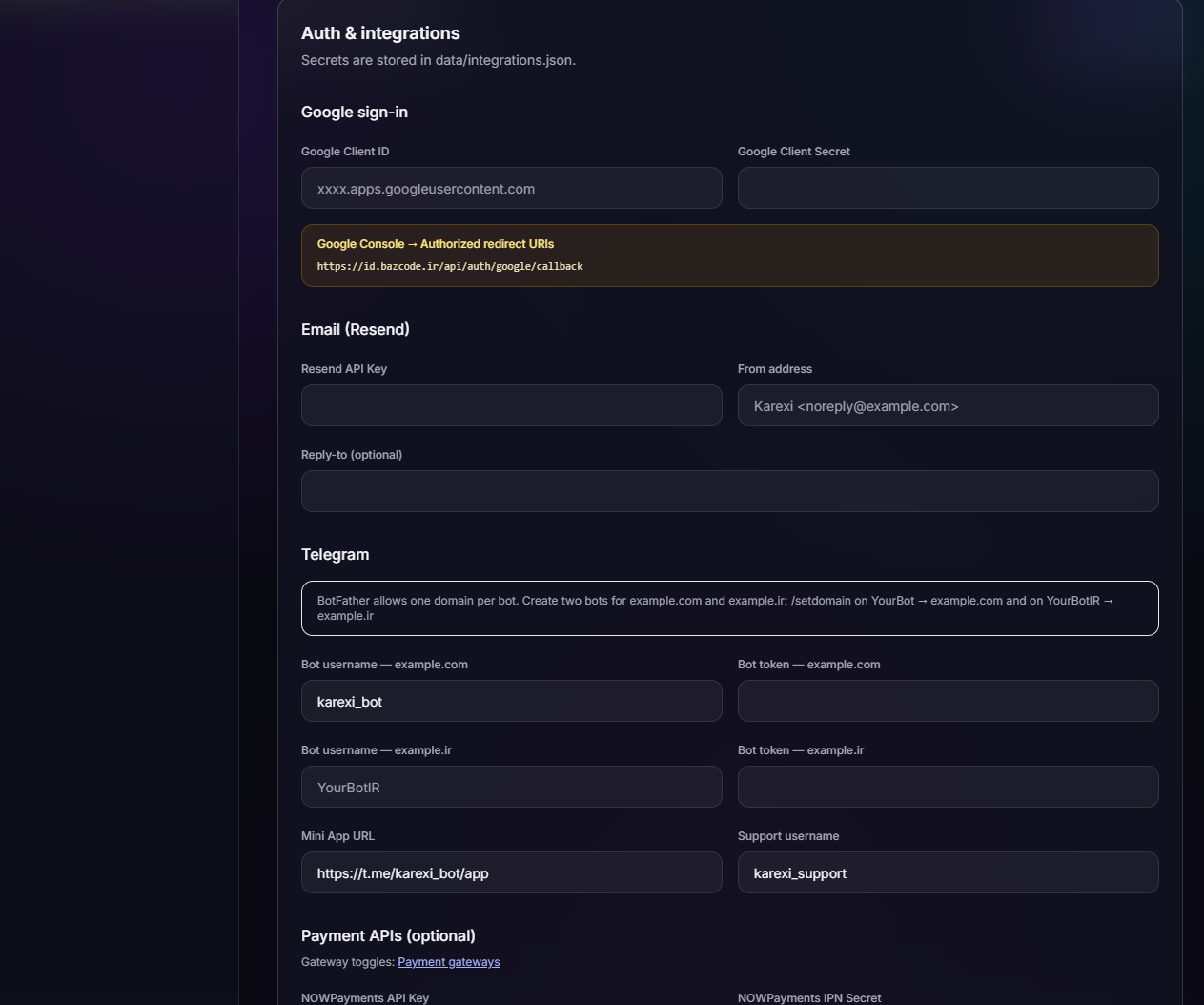
Task: Select the Reply-to (optional) field
Action: pos(729,491)
